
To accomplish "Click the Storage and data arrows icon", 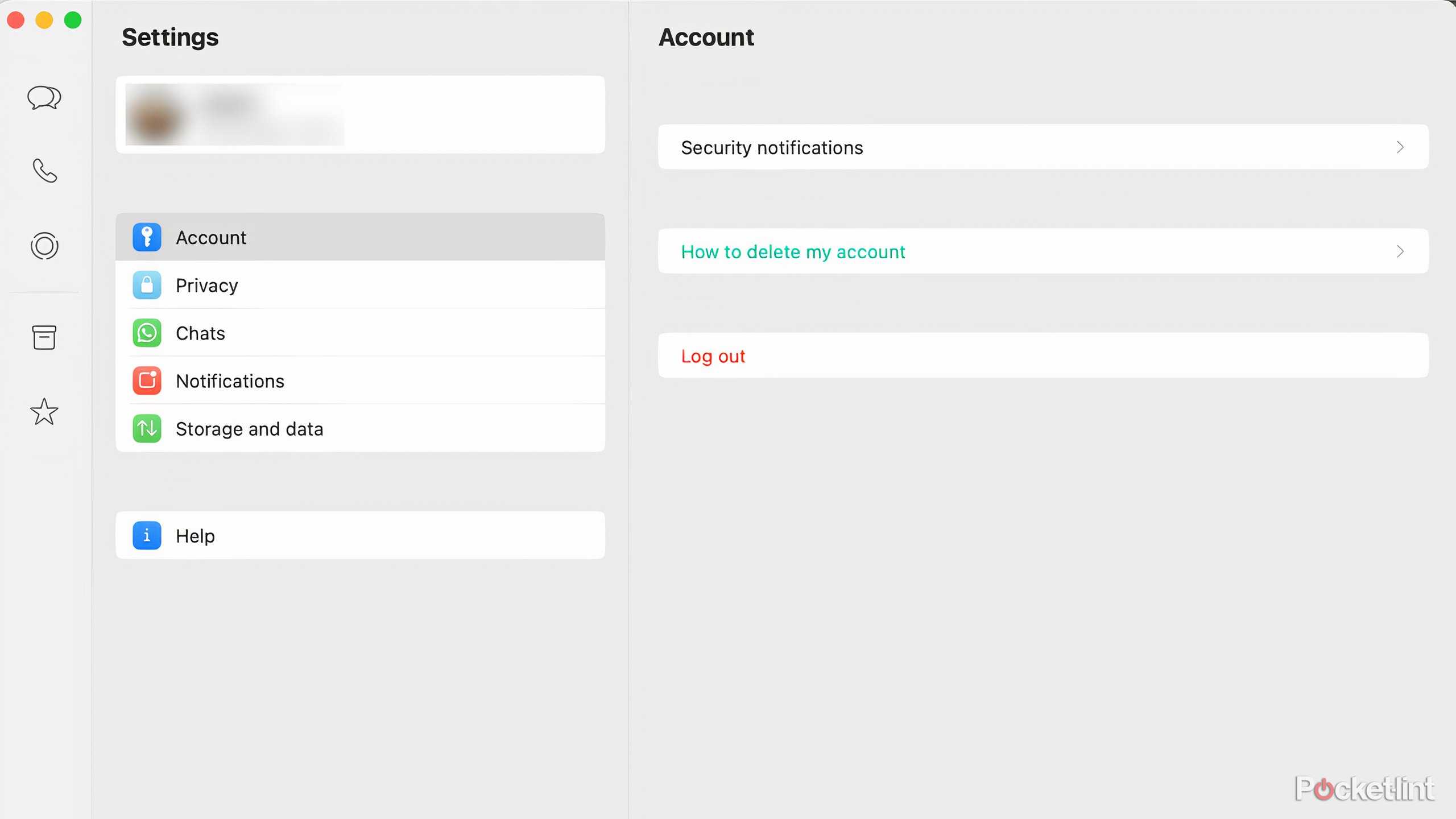I will (x=147, y=428).
